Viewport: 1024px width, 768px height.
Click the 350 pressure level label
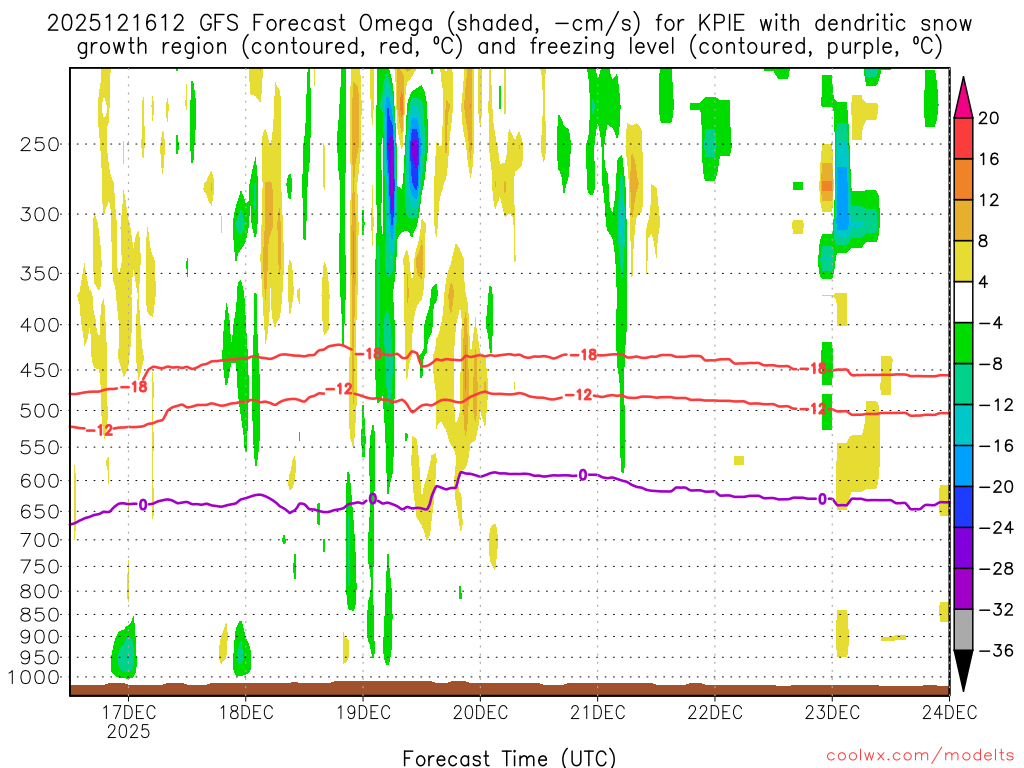(40, 274)
